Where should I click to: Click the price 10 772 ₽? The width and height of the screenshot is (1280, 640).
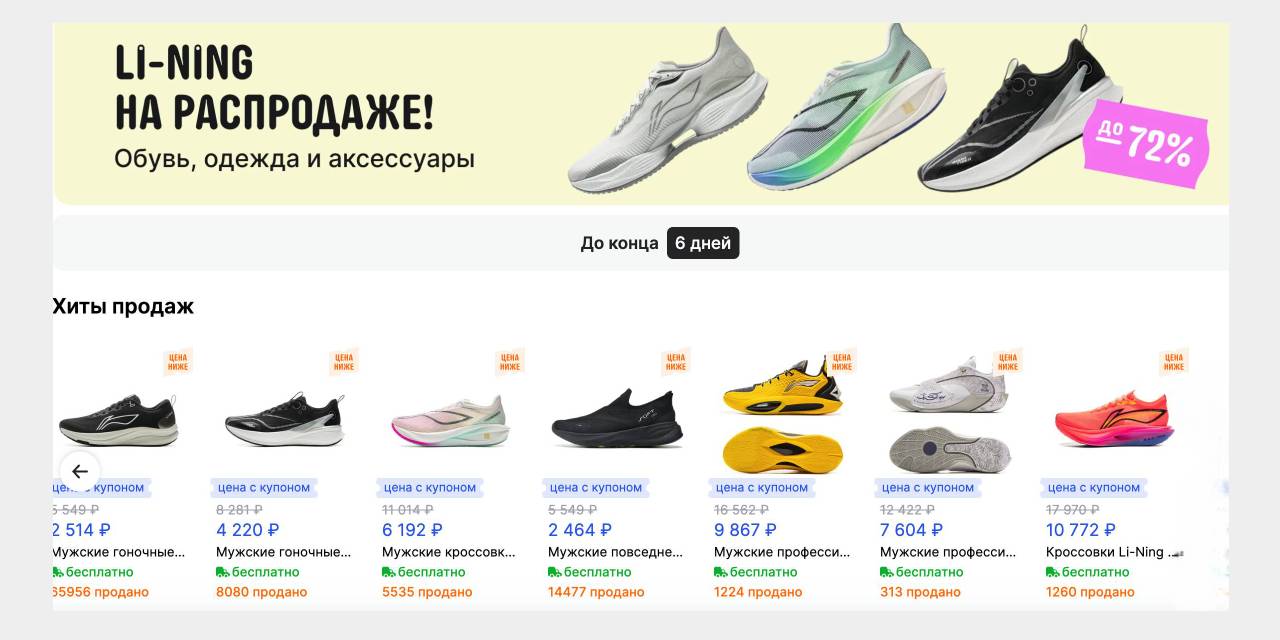click(1081, 530)
